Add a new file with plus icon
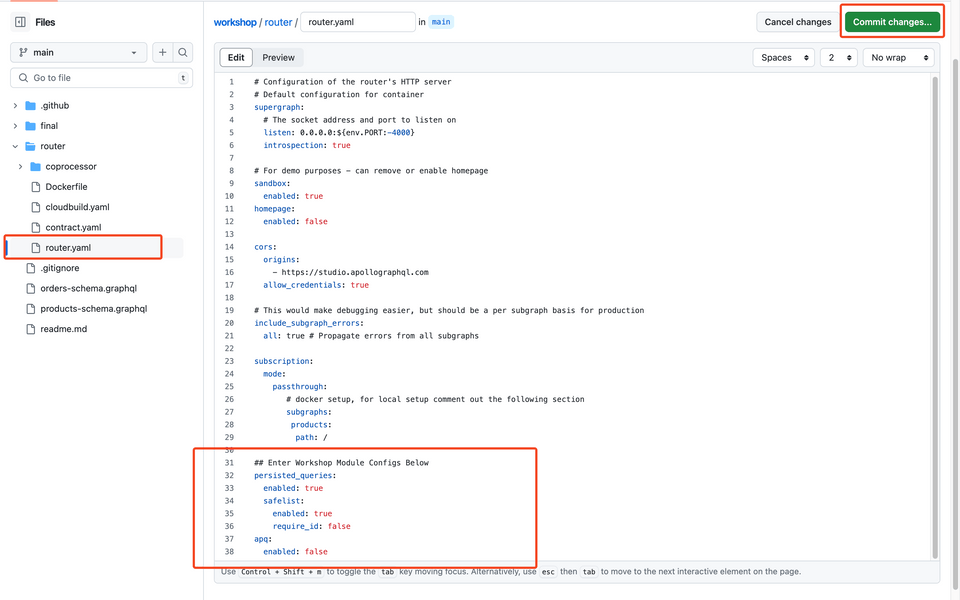Viewport: 960px width, 600px height. (x=162, y=53)
